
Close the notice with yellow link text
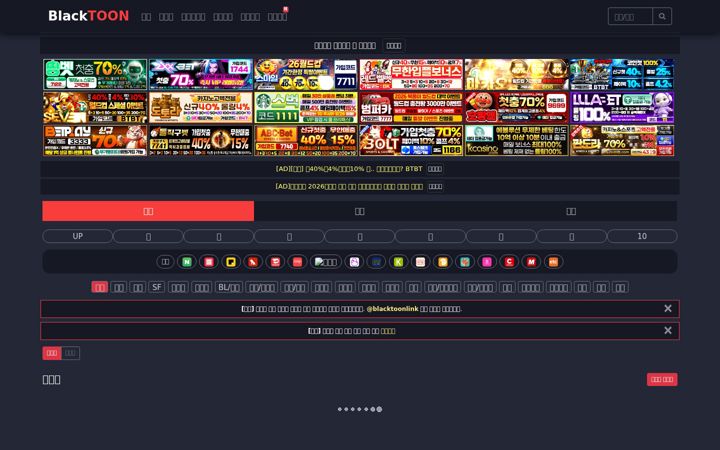click(668, 331)
